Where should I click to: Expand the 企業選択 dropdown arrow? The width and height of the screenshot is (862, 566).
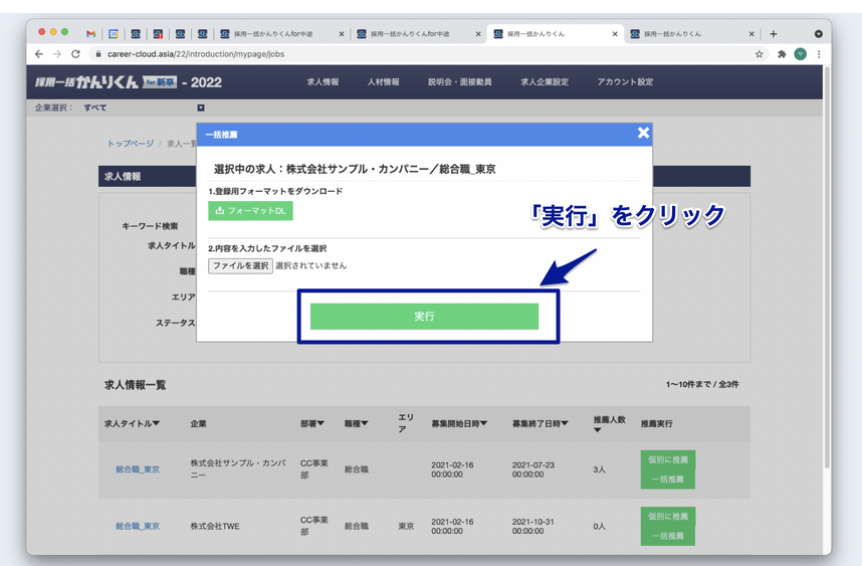[201, 108]
